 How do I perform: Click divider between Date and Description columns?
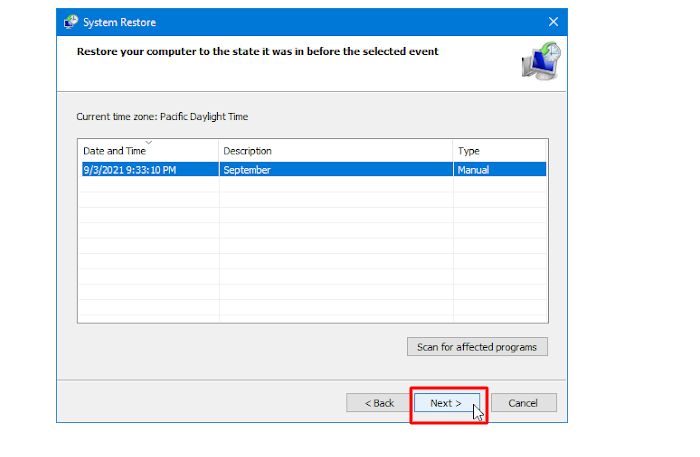[x=218, y=151]
